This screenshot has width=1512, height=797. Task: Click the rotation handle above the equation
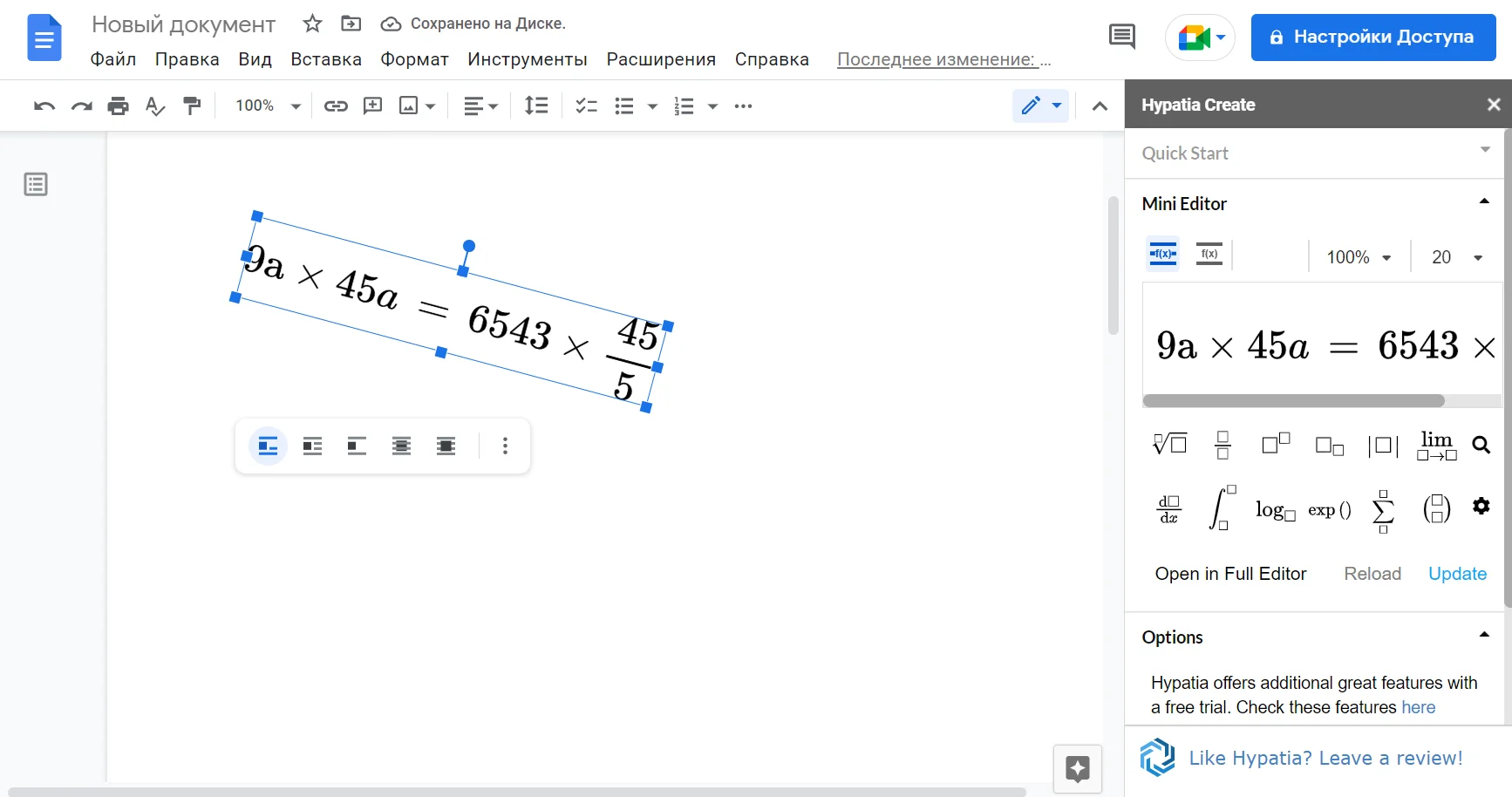tap(469, 246)
